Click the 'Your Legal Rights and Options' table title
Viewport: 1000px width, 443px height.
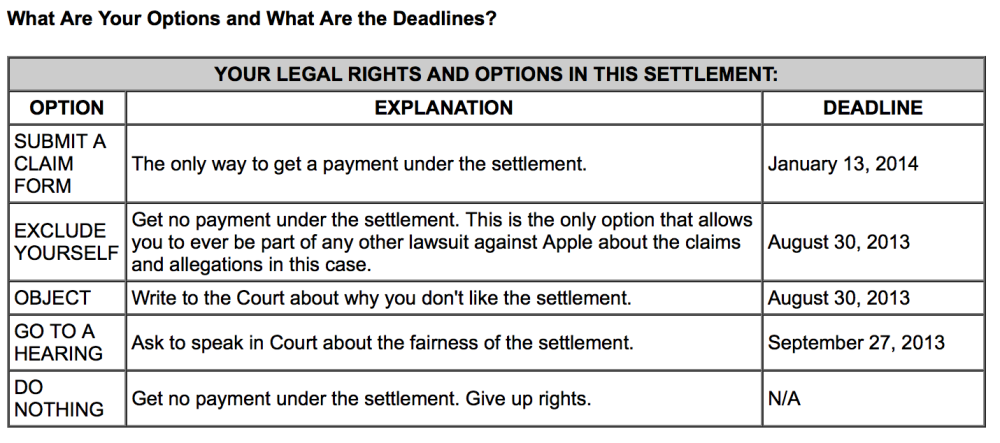[x=496, y=75]
